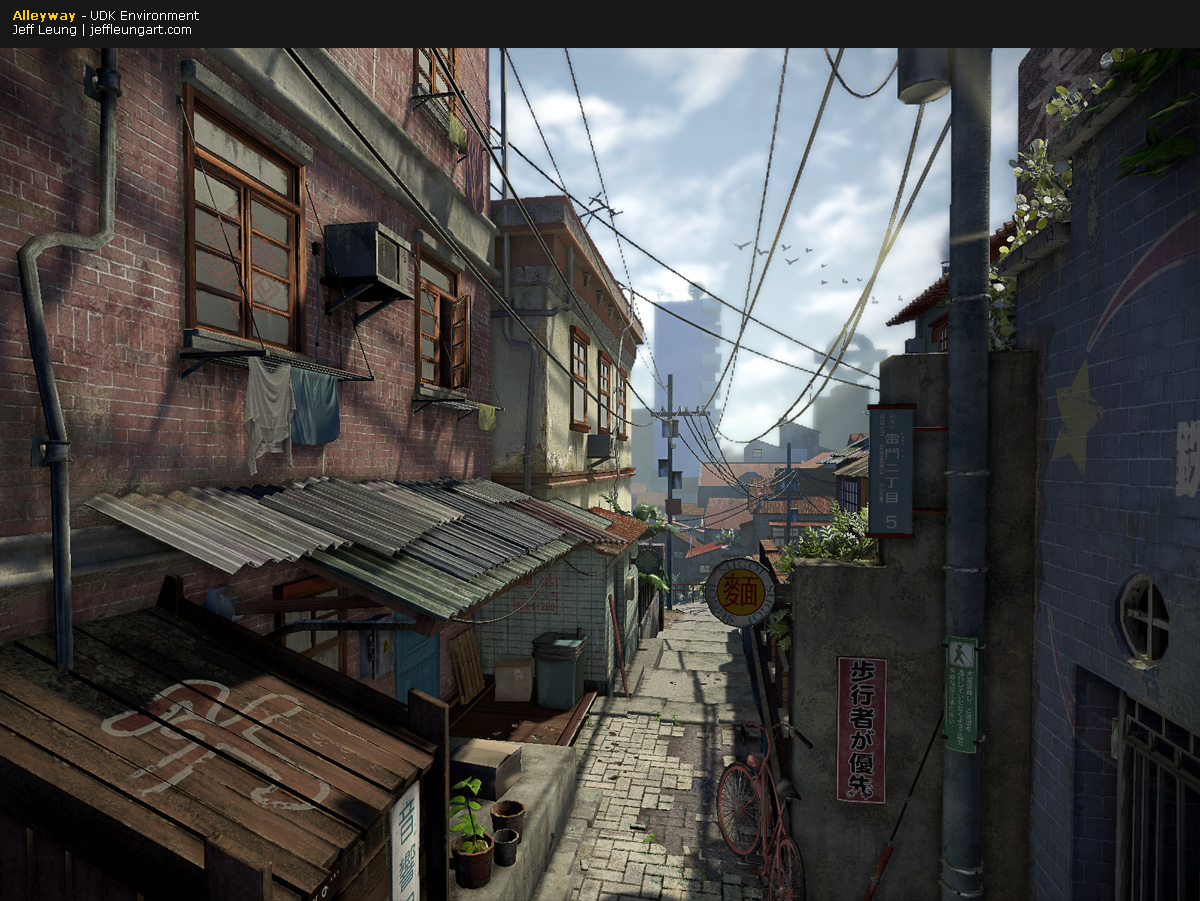The height and width of the screenshot is (901, 1200).
Task: Click the blue cloth hanging under window
Action: click(x=316, y=407)
